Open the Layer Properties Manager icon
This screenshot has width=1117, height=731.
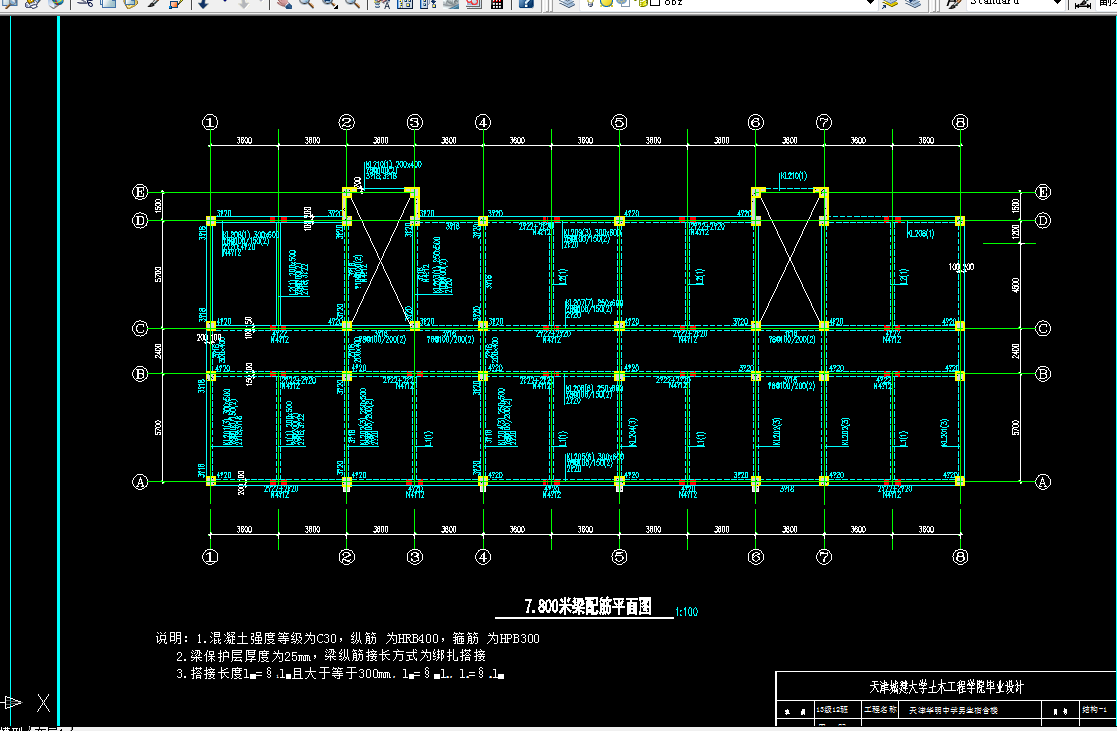(x=566, y=4)
